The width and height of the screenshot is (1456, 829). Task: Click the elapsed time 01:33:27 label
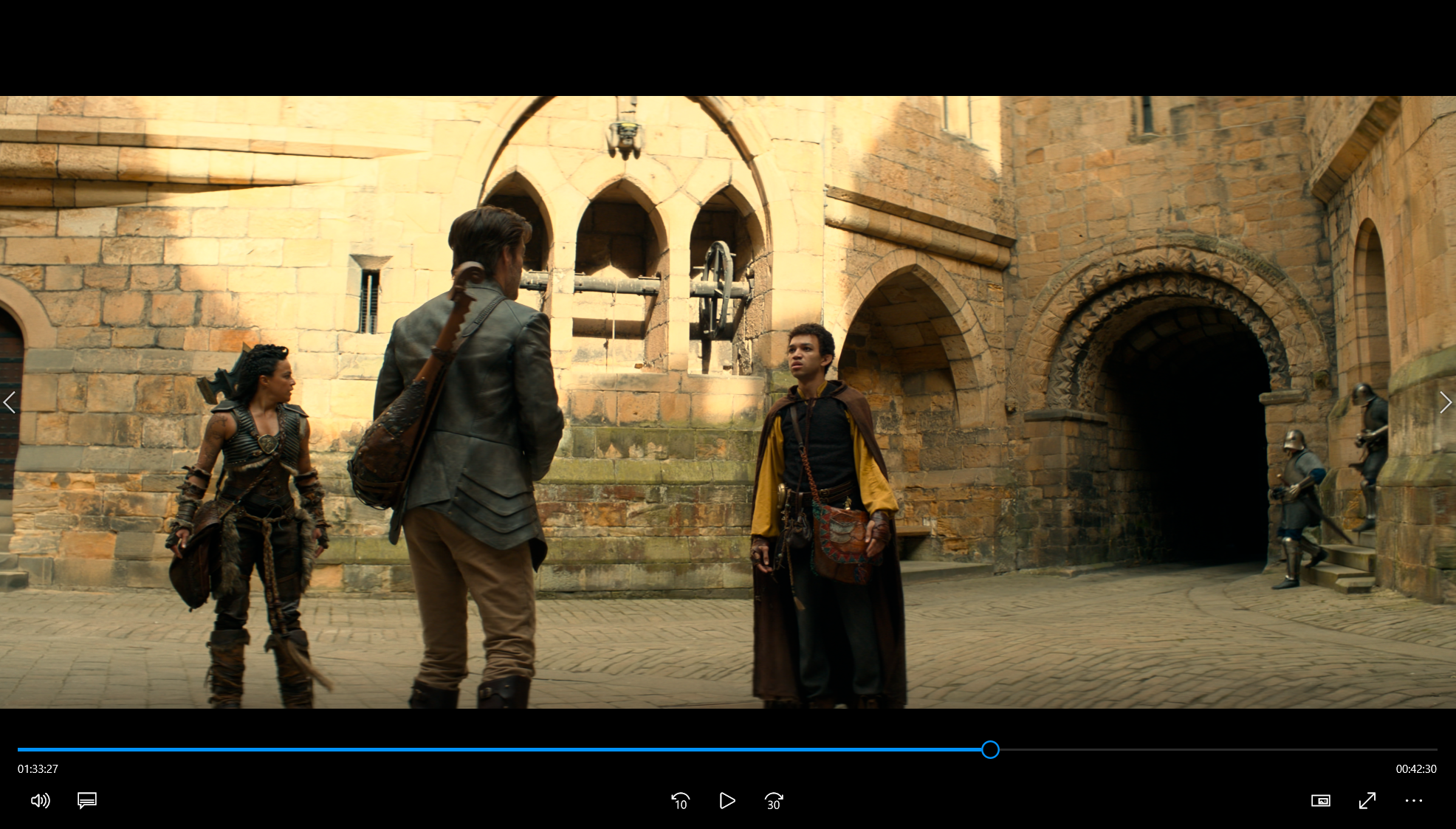click(38, 769)
